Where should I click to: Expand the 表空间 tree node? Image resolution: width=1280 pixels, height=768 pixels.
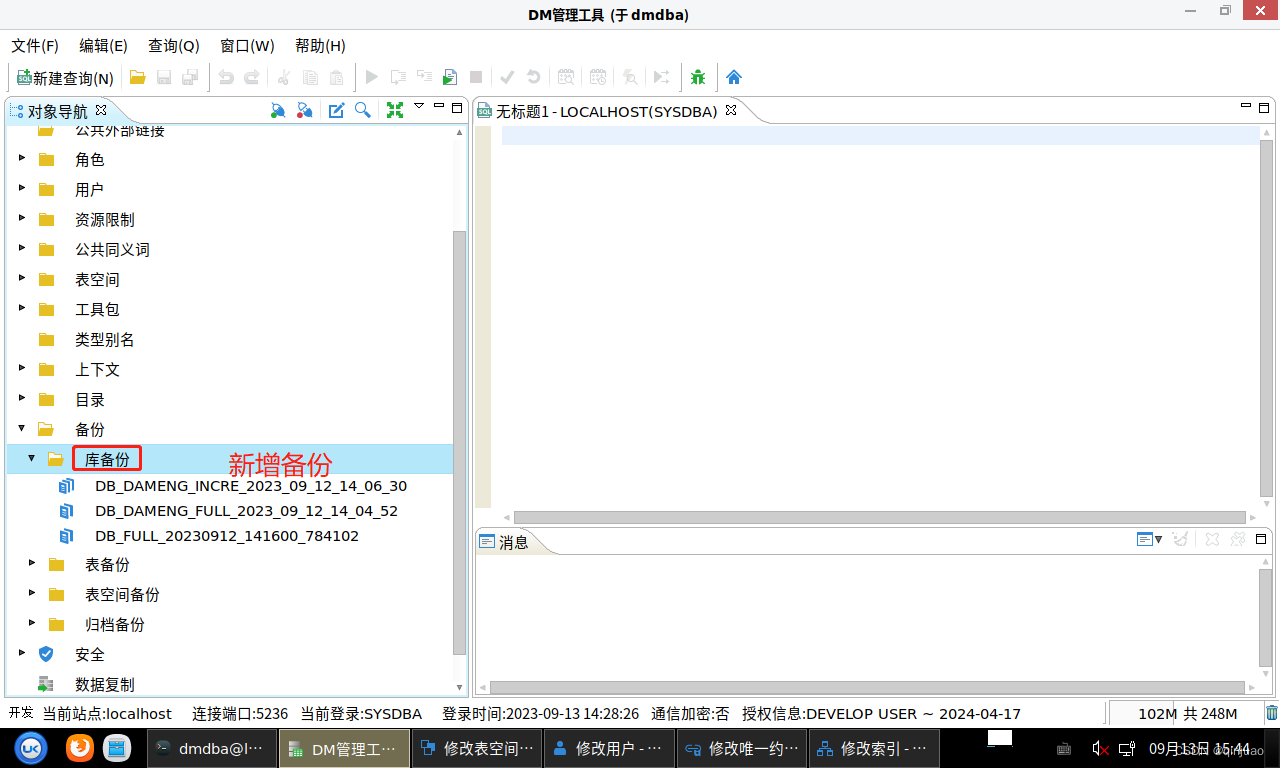pos(22,278)
